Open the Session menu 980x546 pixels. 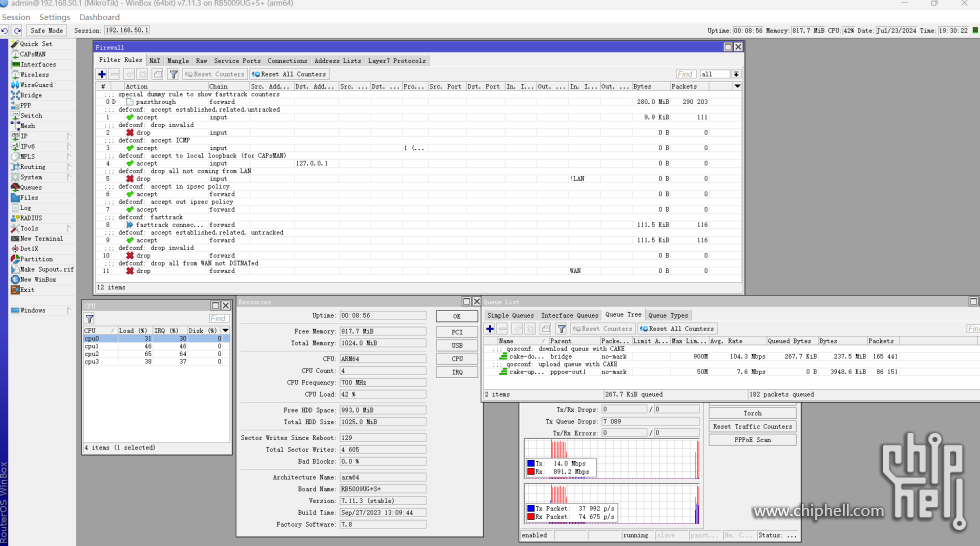click(16, 17)
